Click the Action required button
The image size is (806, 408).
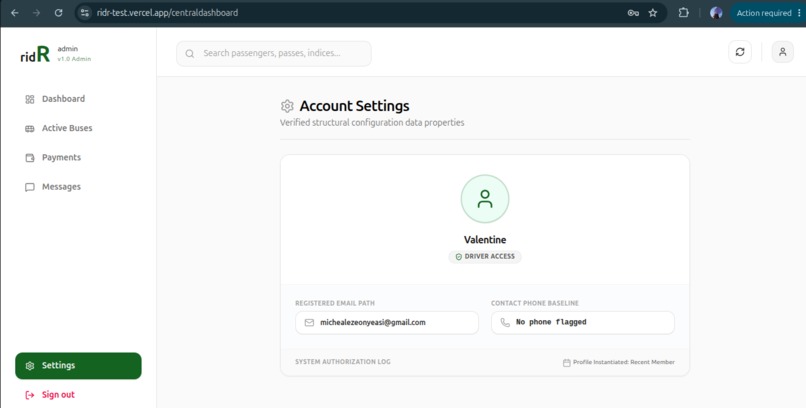click(x=767, y=13)
